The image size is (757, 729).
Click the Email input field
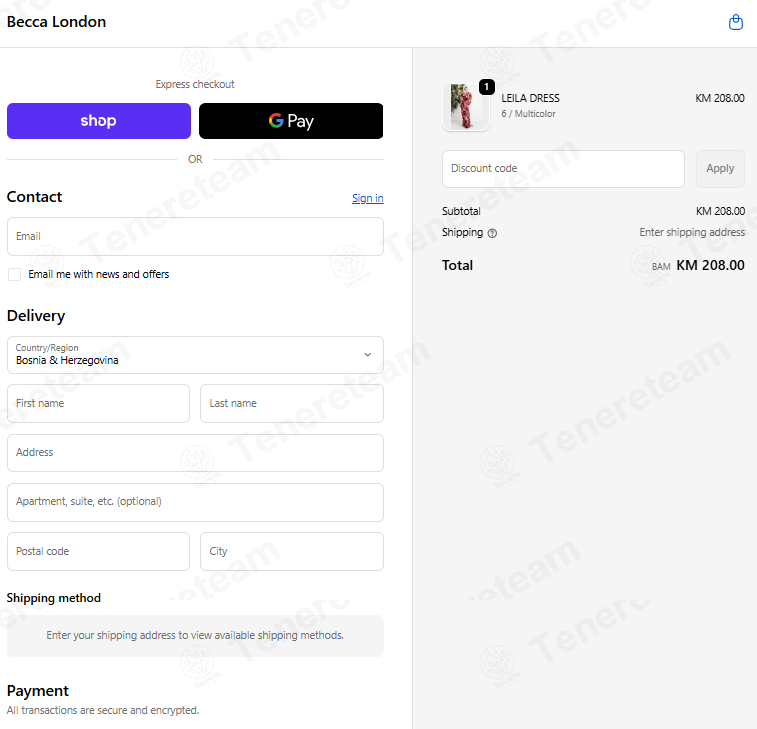pyautogui.click(x=196, y=236)
